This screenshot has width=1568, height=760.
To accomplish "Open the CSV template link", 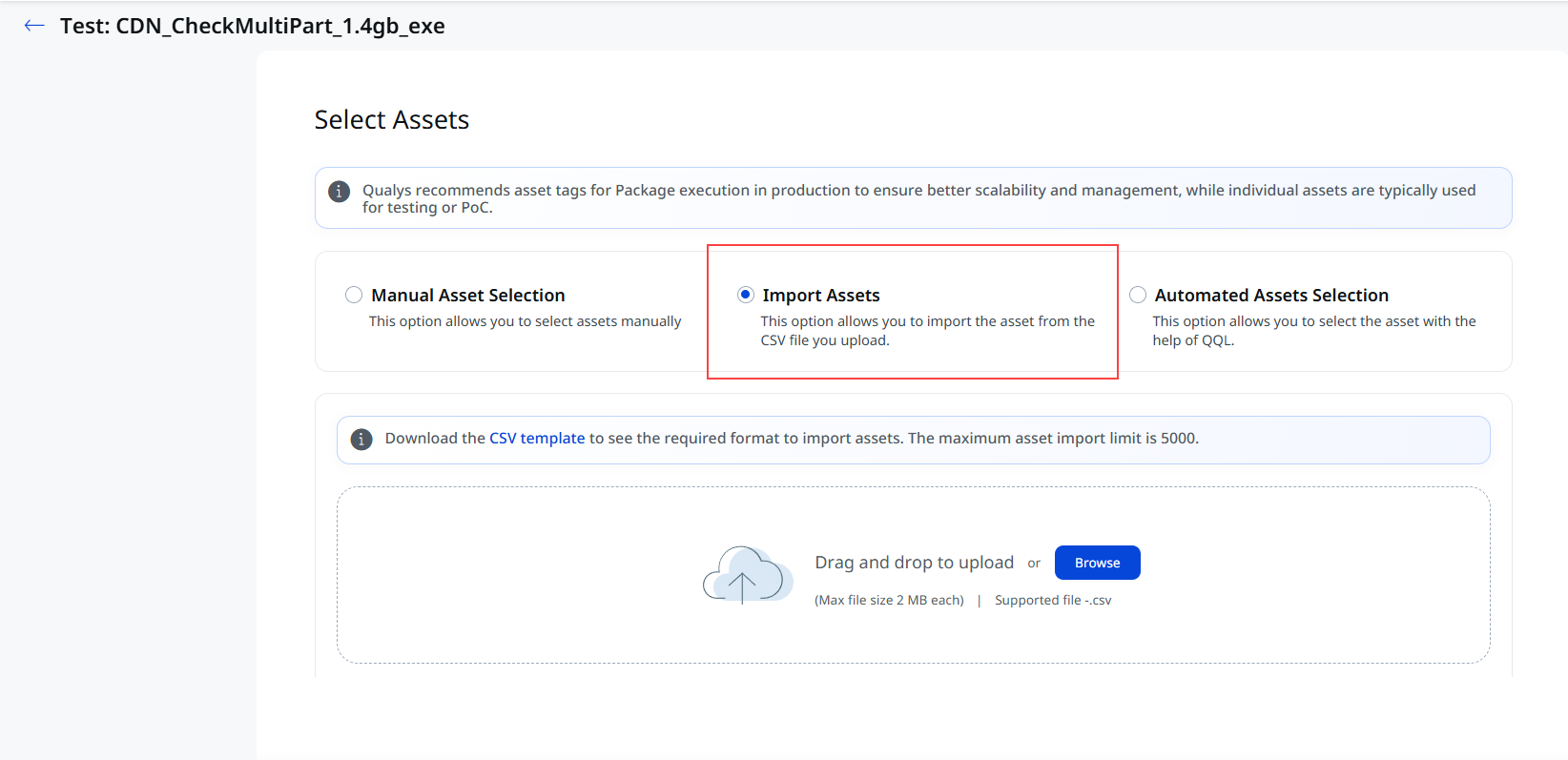I will point(537,438).
